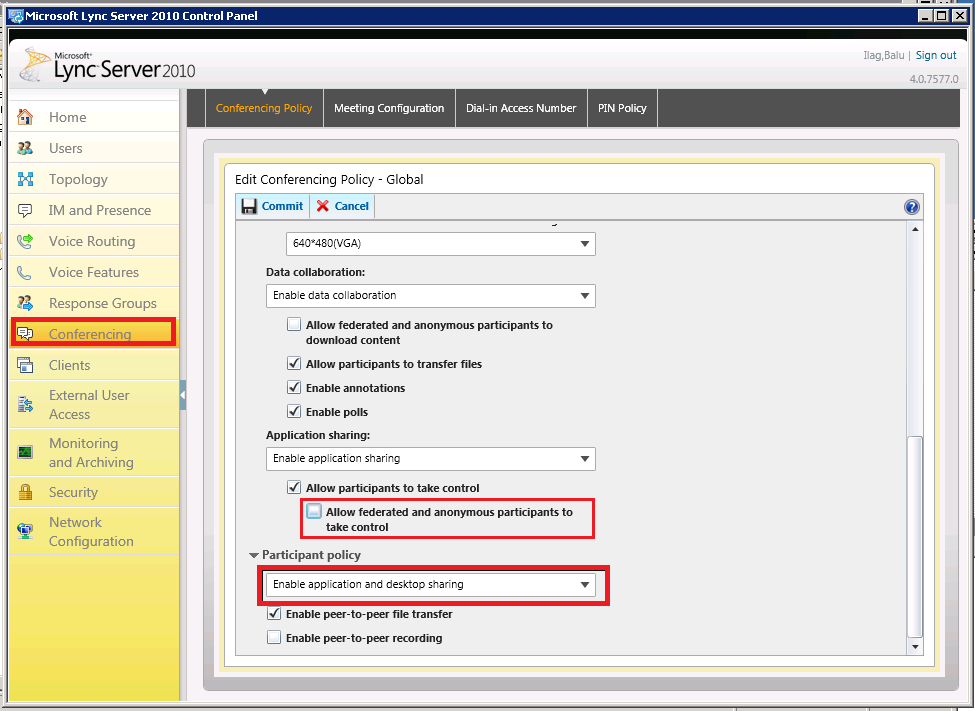
Task: Open the 640*480(VGA) resolution dropdown
Action: (x=440, y=244)
